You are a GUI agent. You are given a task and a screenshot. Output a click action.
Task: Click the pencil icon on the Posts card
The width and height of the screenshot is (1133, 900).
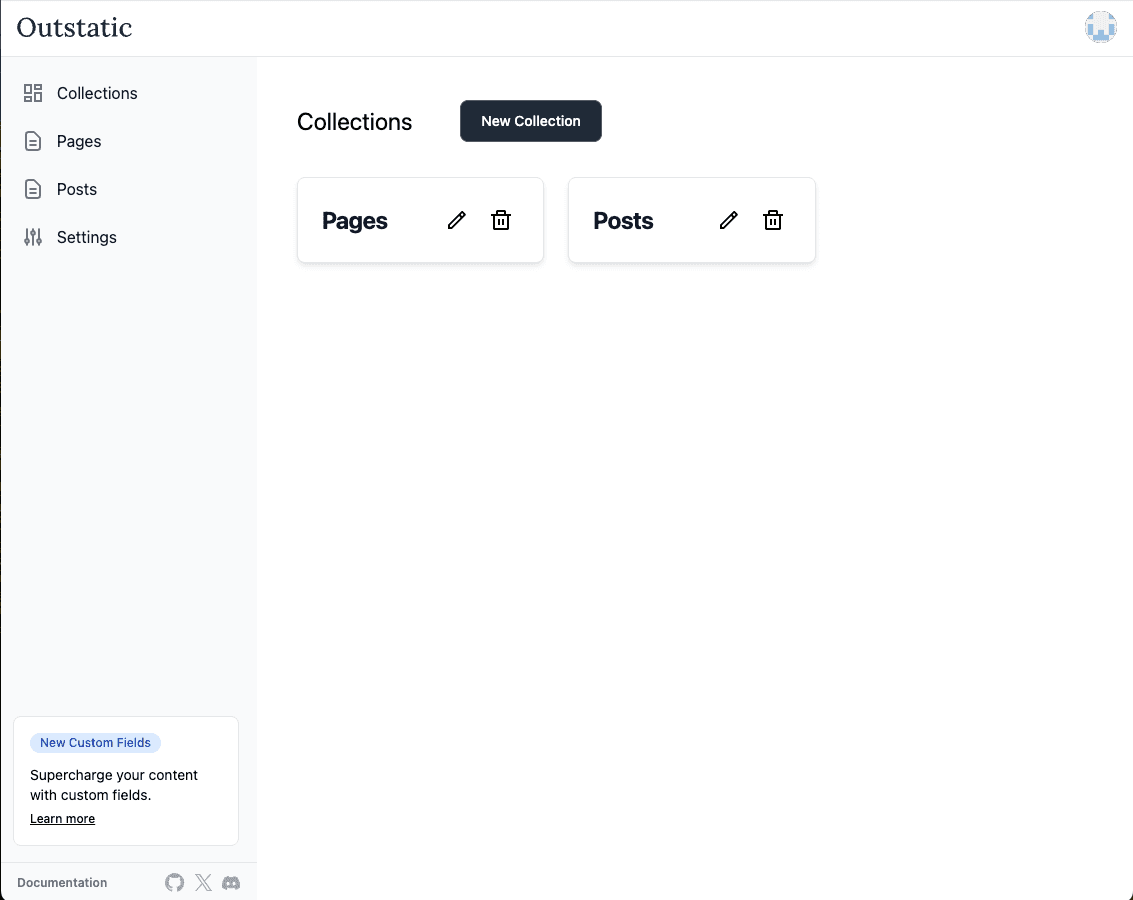729,221
